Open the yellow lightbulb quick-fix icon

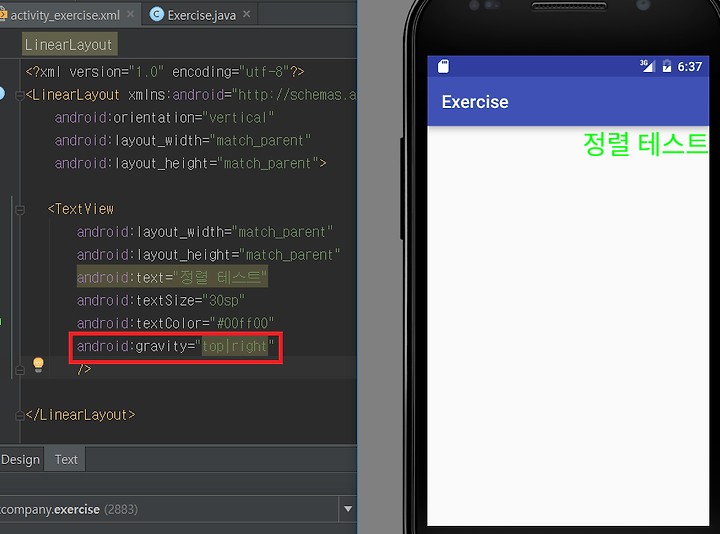pos(39,365)
